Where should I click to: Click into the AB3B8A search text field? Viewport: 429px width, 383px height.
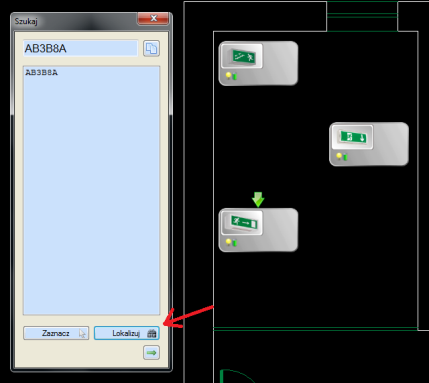point(80,49)
